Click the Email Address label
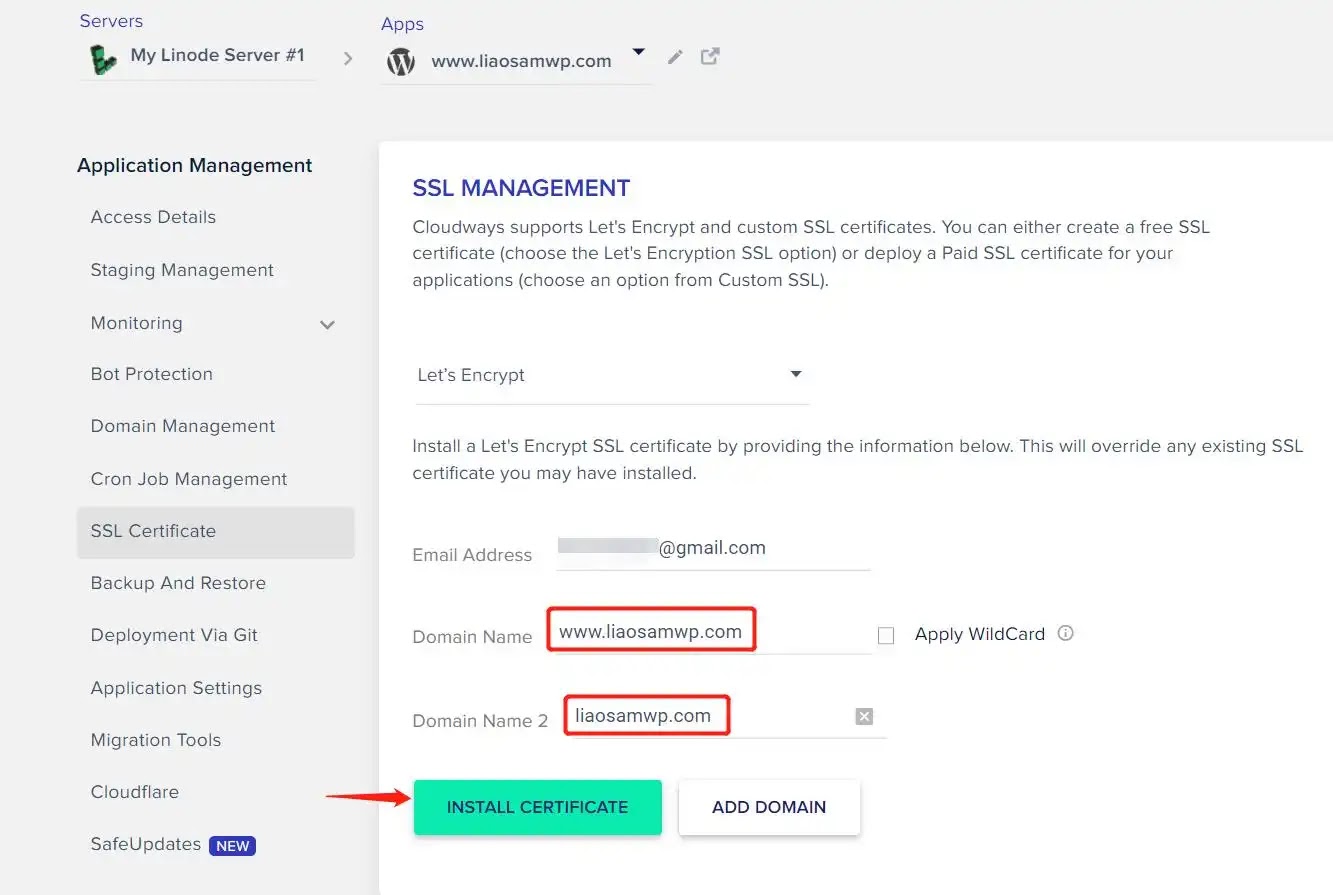The height and width of the screenshot is (895, 1333). pos(472,555)
